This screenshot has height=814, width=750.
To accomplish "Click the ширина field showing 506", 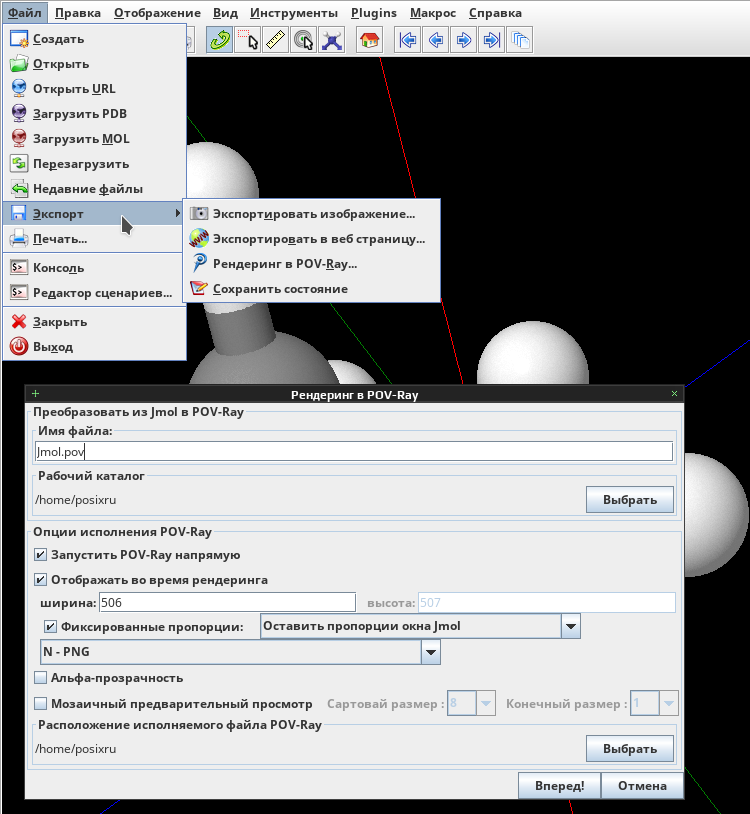I will tap(227, 603).
